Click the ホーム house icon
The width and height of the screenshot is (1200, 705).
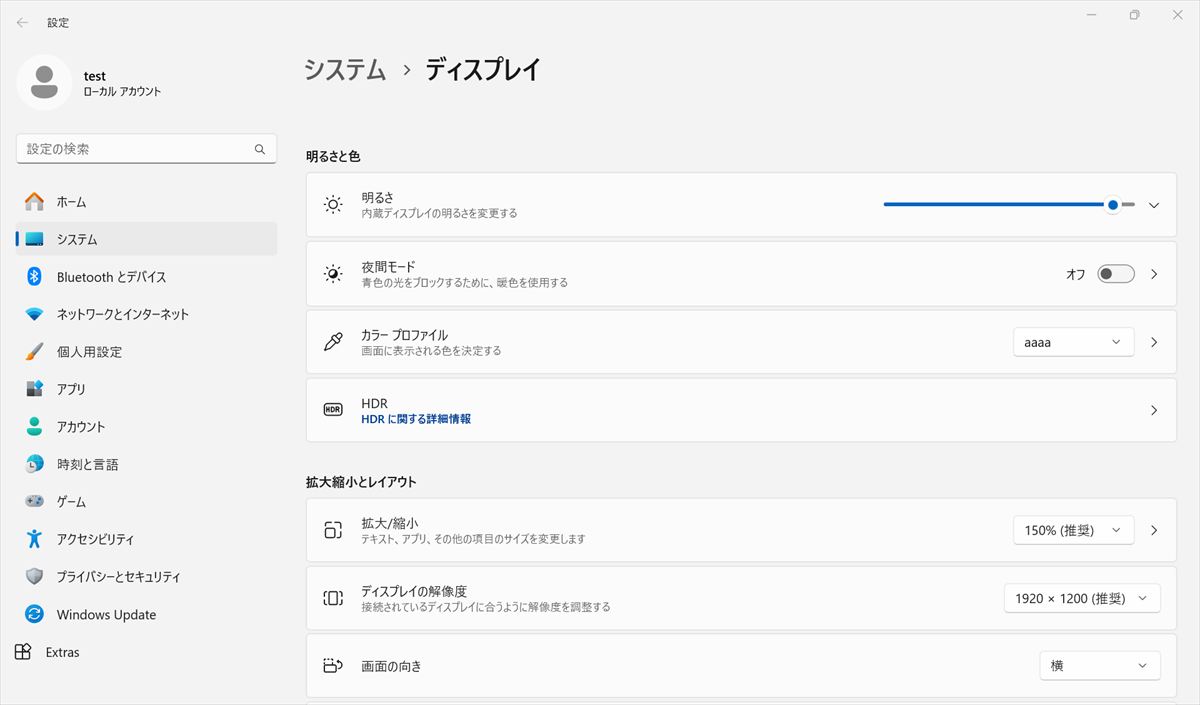click(x=35, y=202)
